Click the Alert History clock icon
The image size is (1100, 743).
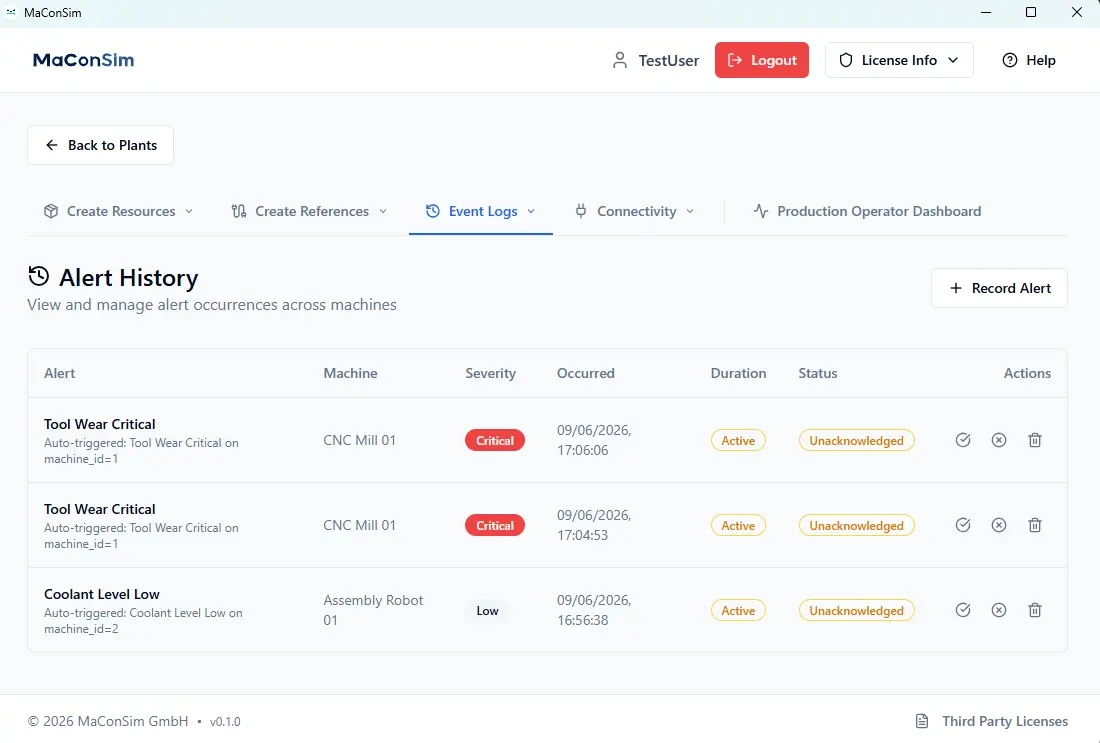39,276
